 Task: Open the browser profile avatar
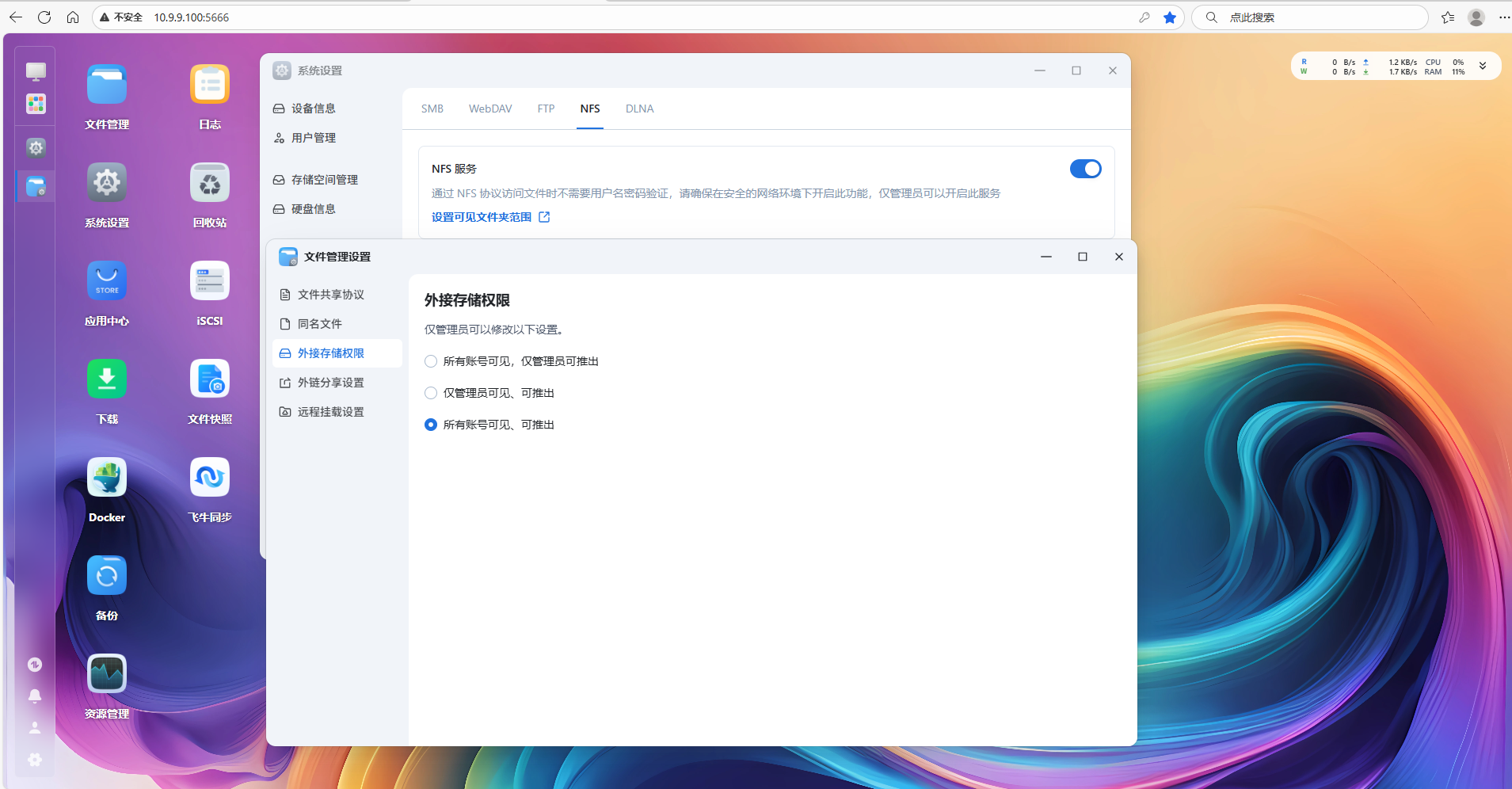[1476, 17]
